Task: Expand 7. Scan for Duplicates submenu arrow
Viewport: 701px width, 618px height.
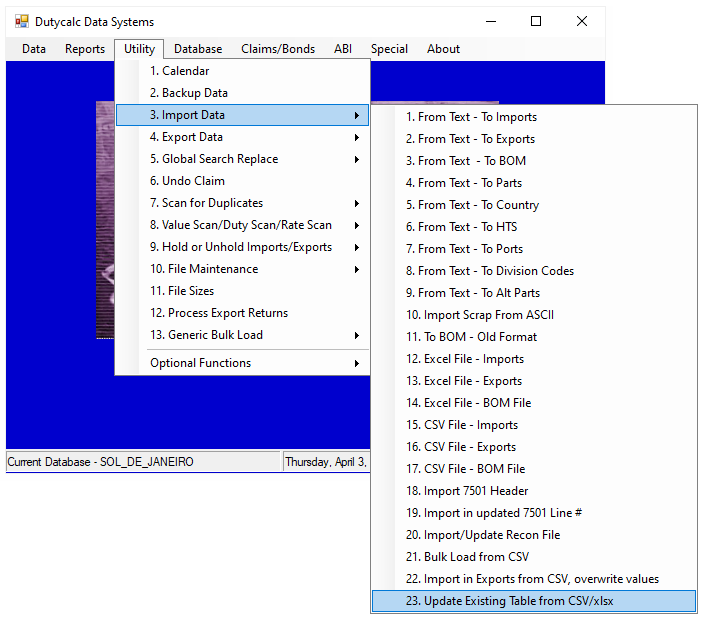Action: [357, 203]
